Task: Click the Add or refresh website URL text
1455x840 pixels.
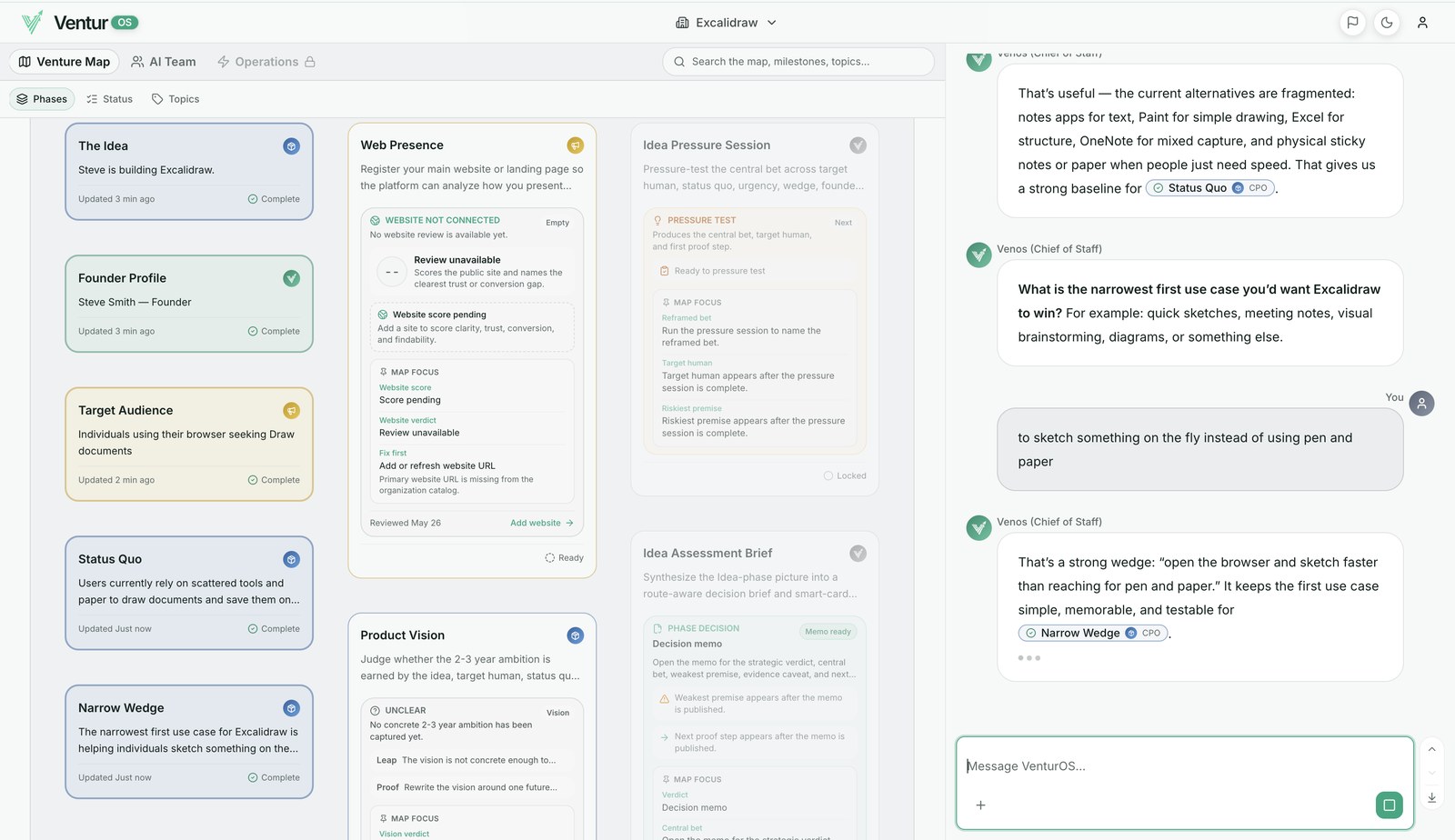Action: (x=437, y=465)
